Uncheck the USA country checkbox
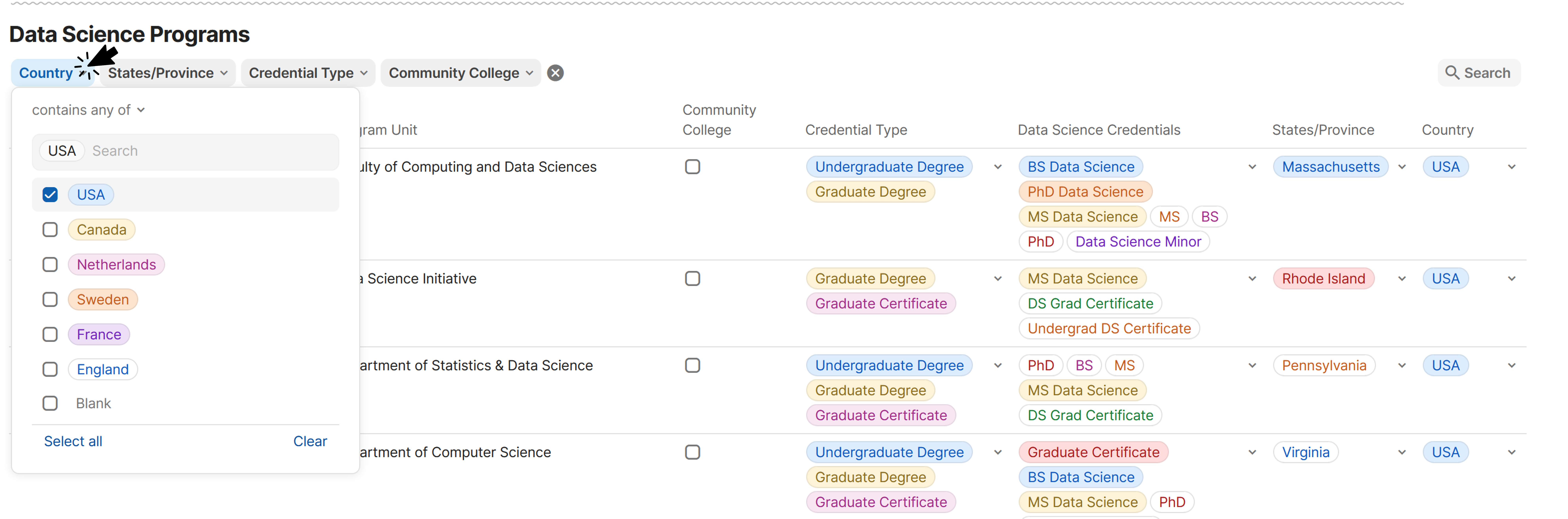1568x519 pixels. [50, 194]
